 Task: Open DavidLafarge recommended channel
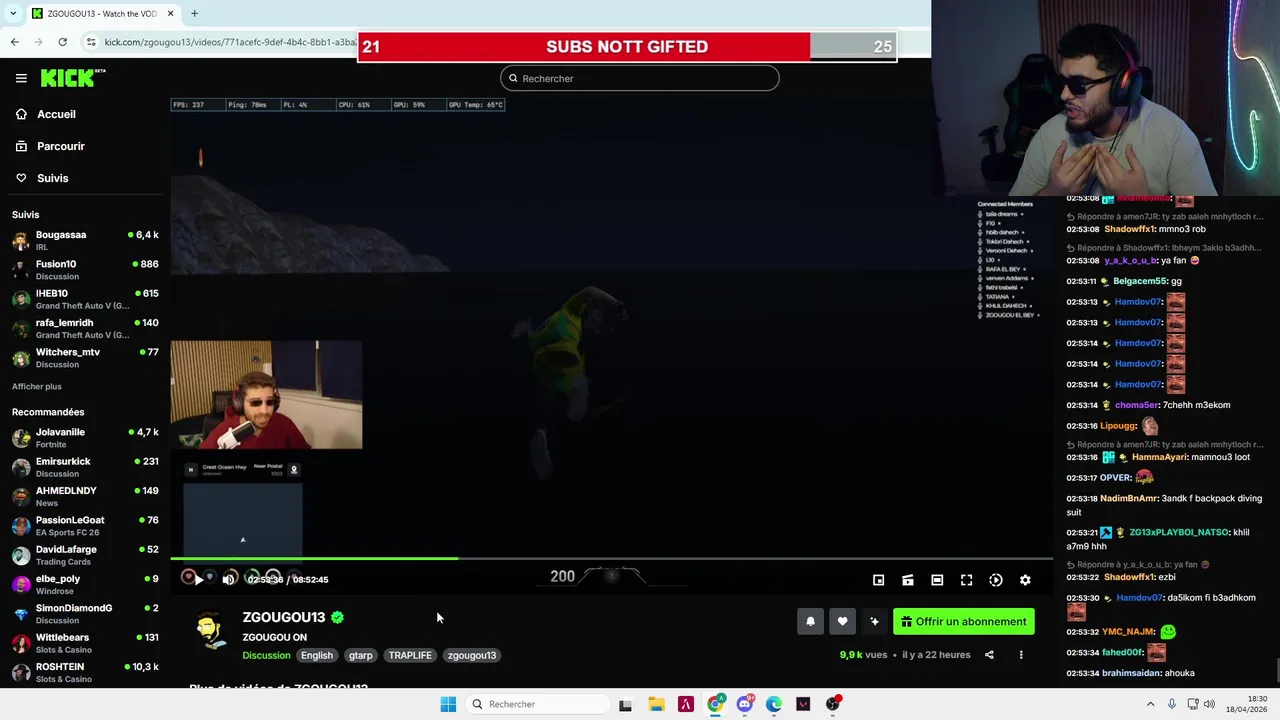pos(85,555)
